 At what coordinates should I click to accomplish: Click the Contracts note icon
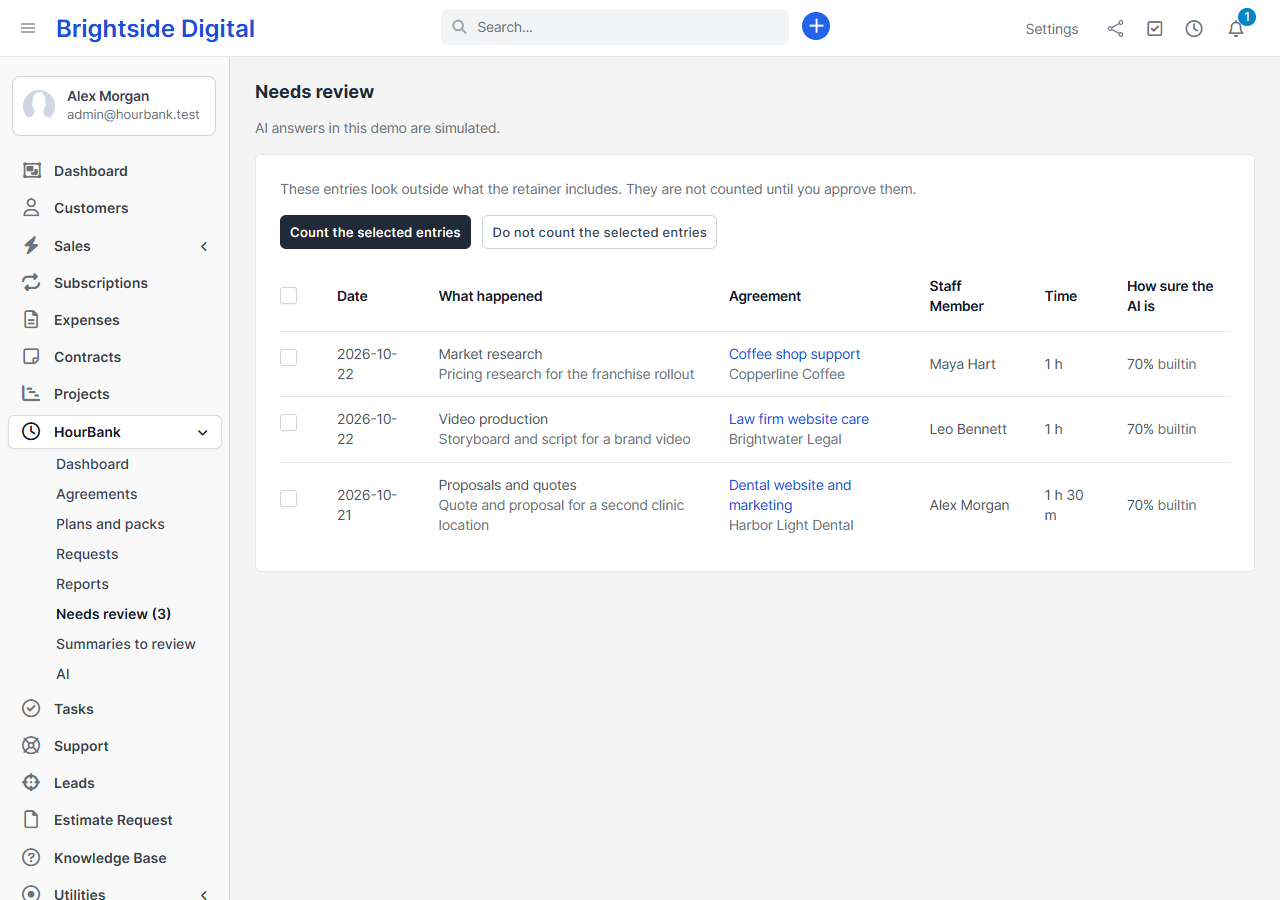[x=31, y=357]
